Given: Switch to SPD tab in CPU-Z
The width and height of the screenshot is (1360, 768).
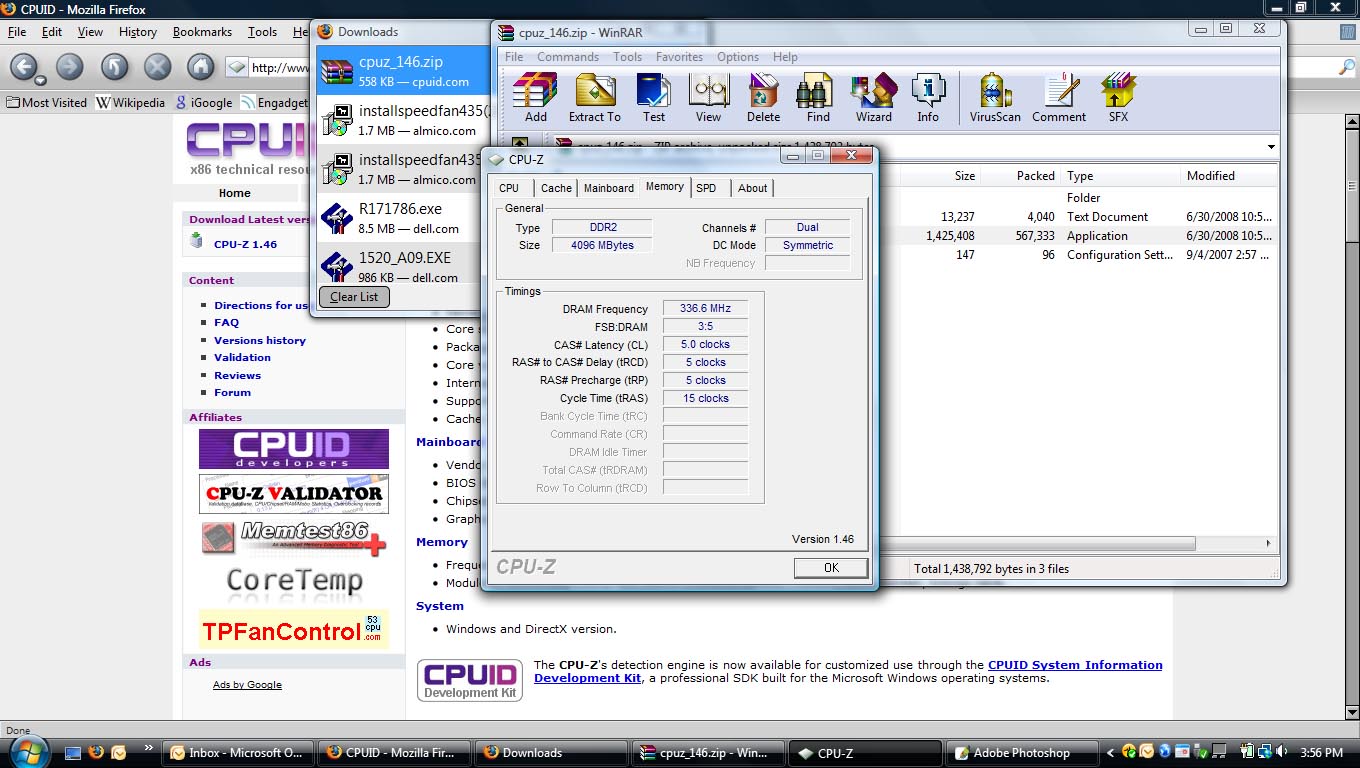Looking at the screenshot, I should pyautogui.click(x=706, y=188).
